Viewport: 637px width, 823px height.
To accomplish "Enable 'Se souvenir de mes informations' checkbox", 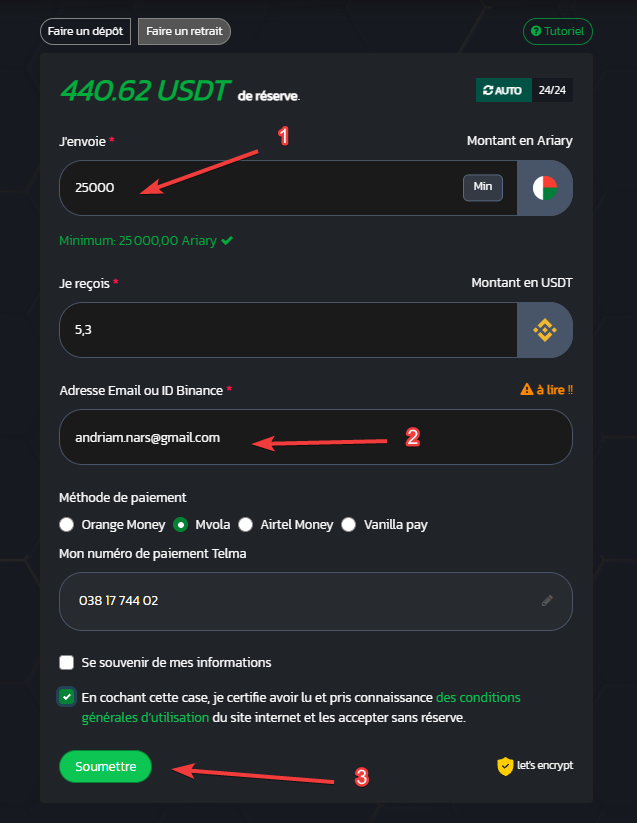I will point(67,662).
